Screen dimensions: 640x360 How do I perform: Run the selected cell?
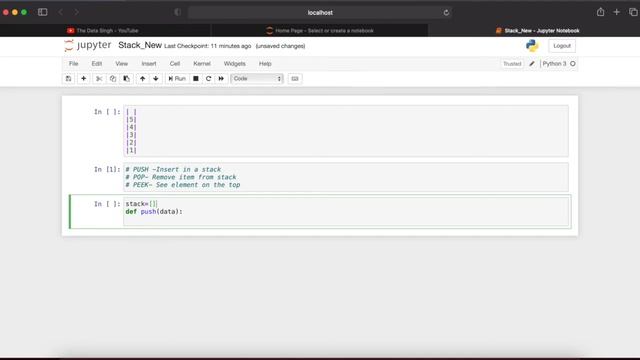click(x=177, y=78)
